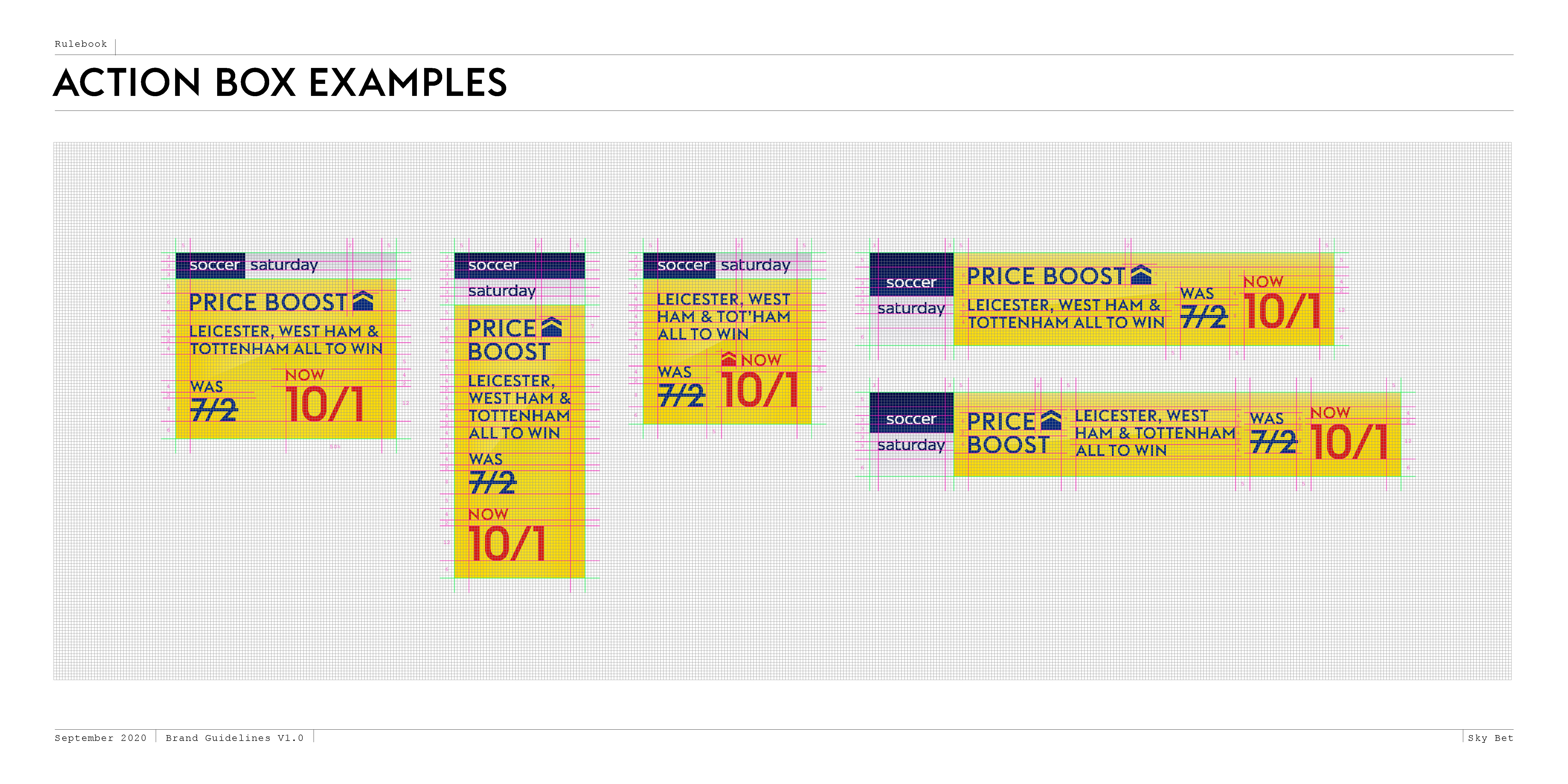Click the September 2020 footer text
This screenshot has height=784, width=1568.
tap(100, 738)
